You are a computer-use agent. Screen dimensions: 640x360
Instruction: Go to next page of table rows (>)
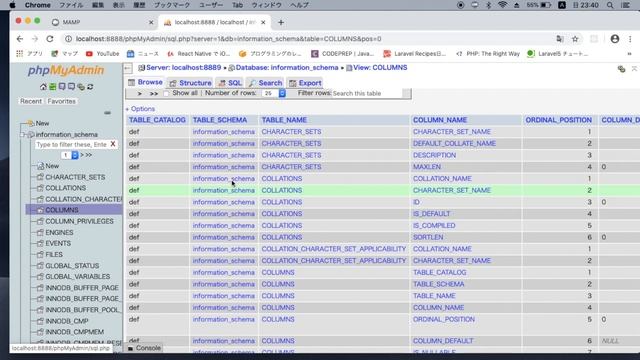pyautogui.click(x=140, y=93)
